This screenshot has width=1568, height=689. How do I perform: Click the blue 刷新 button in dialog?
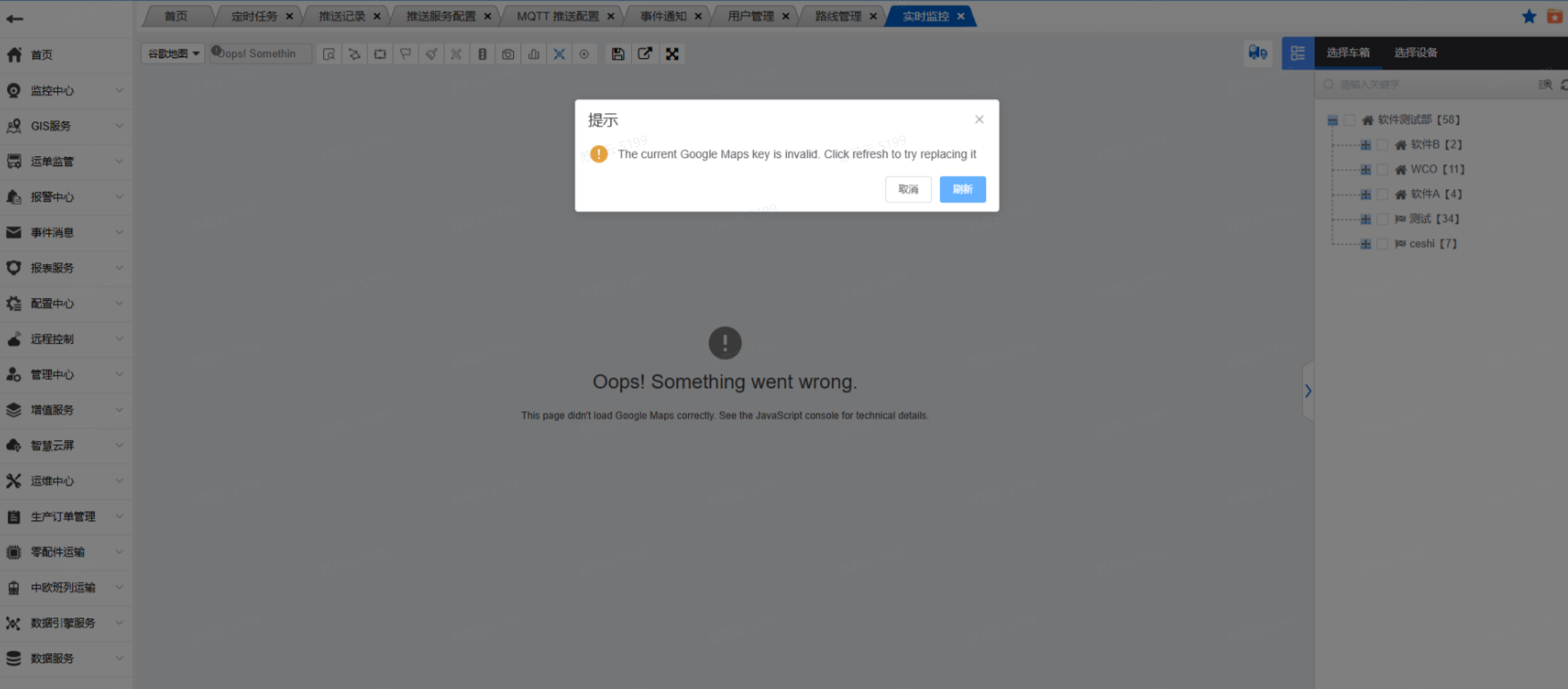(x=962, y=189)
